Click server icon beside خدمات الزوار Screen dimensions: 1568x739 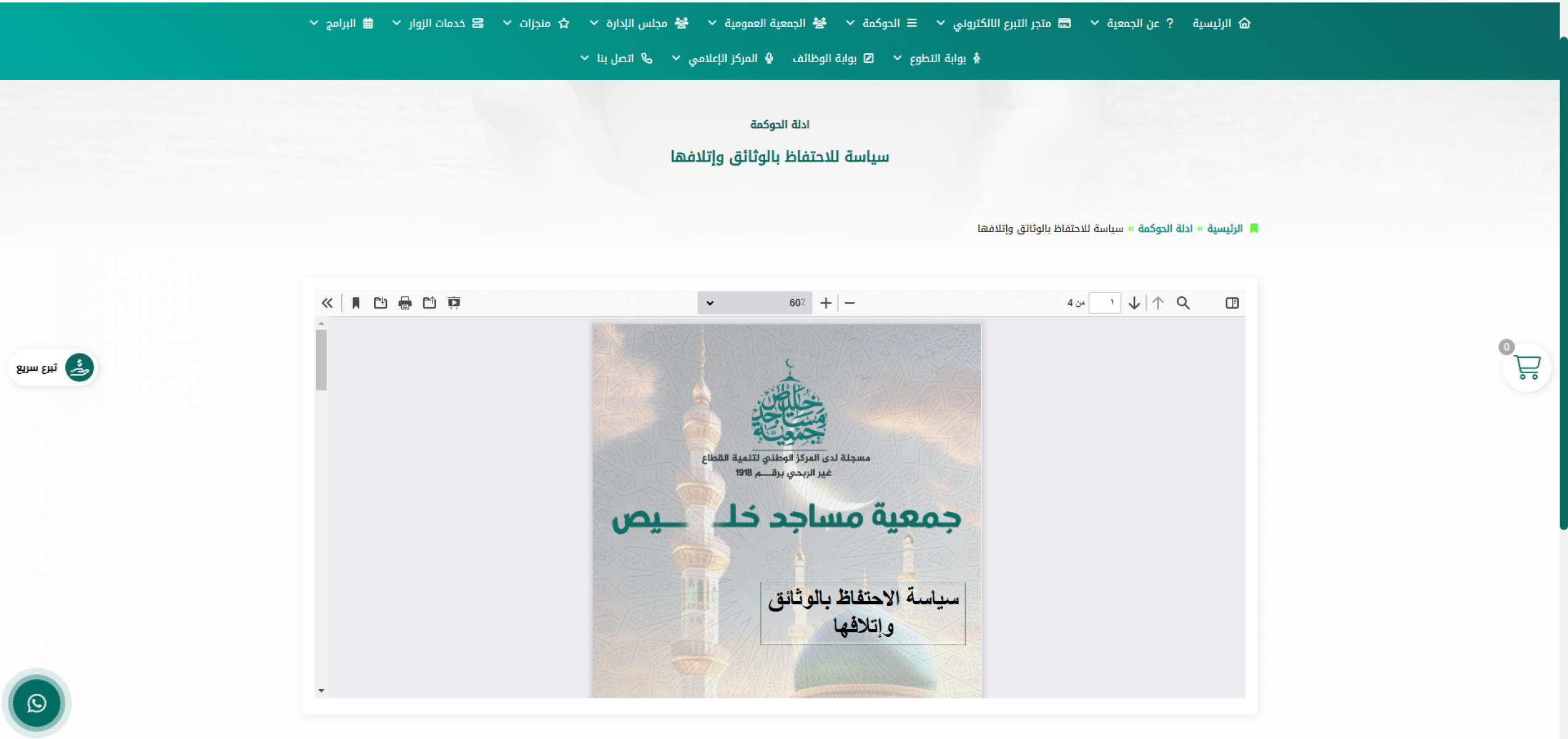tap(477, 23)
